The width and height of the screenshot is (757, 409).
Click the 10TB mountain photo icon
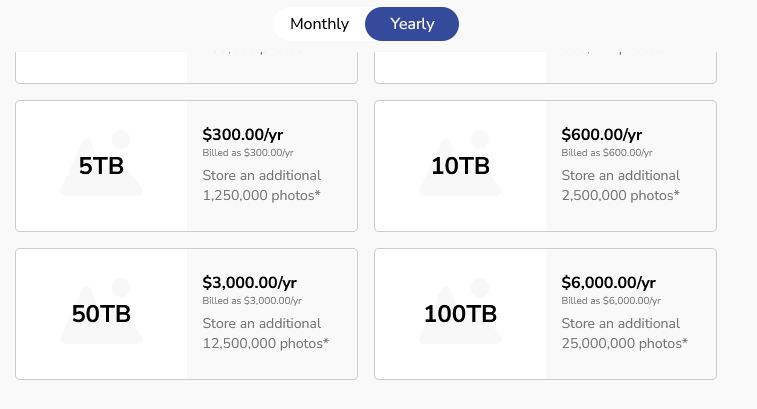[x=460, y=163]
